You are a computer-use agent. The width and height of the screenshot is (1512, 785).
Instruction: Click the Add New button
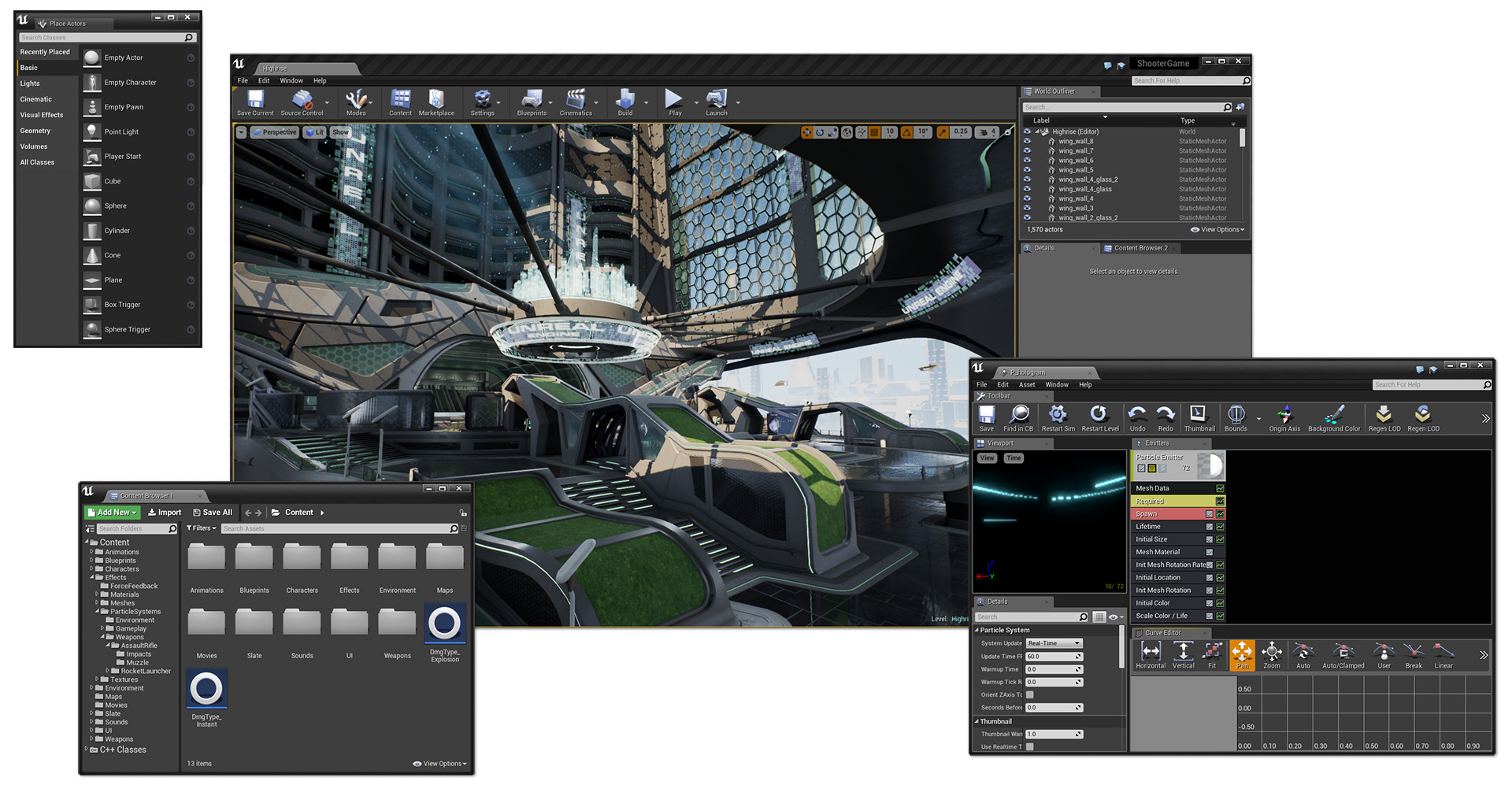tap(113, 513)
